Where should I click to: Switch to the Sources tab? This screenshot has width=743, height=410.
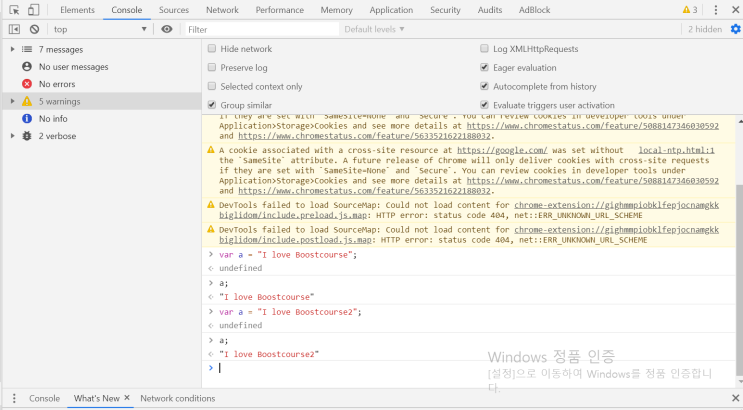(174, 10)
